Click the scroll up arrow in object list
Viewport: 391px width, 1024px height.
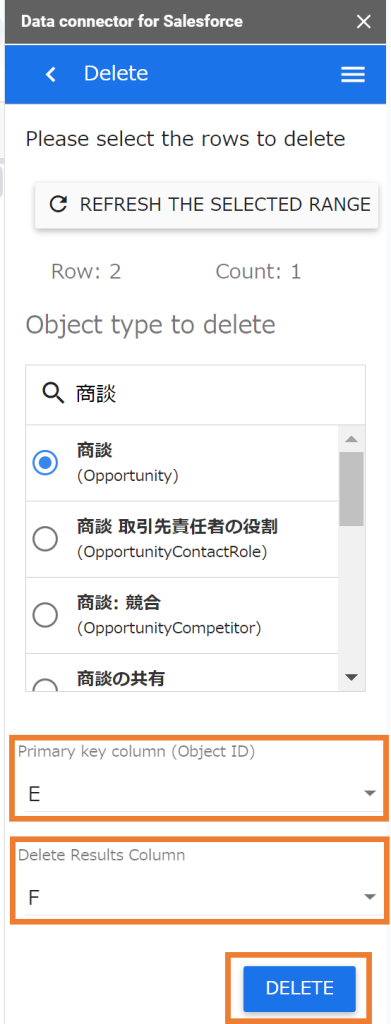352,439
